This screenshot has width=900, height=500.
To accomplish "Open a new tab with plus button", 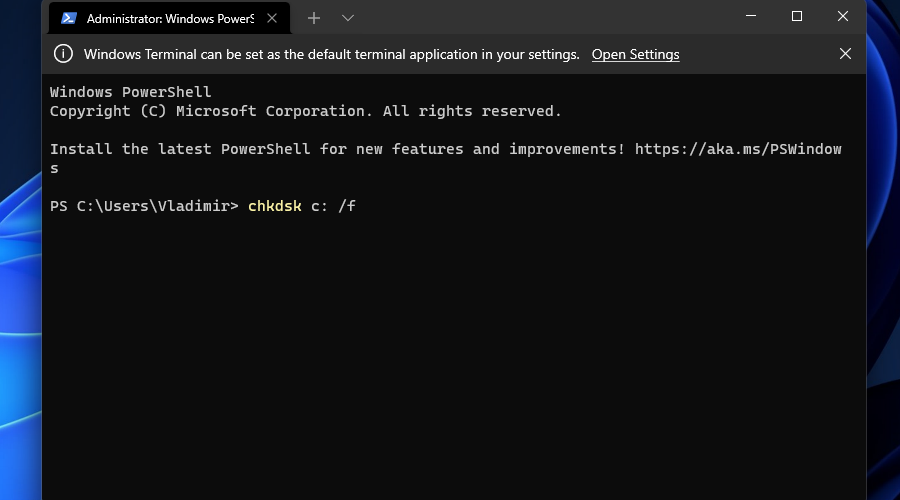I will coord(313,18).
